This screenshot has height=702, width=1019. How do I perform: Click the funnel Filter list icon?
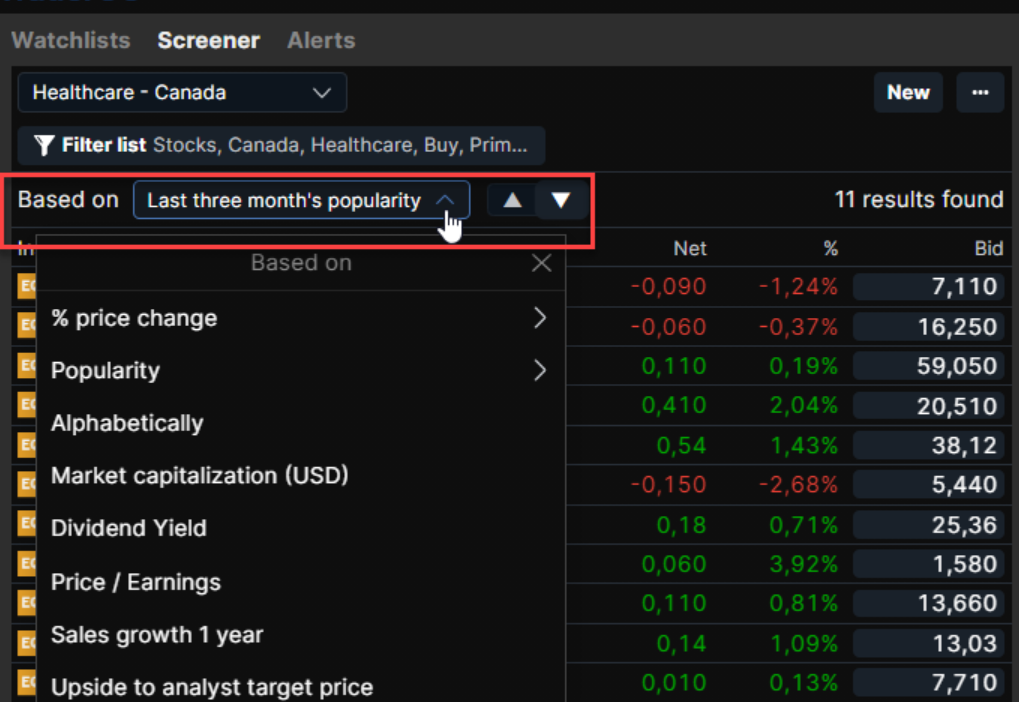44,146
